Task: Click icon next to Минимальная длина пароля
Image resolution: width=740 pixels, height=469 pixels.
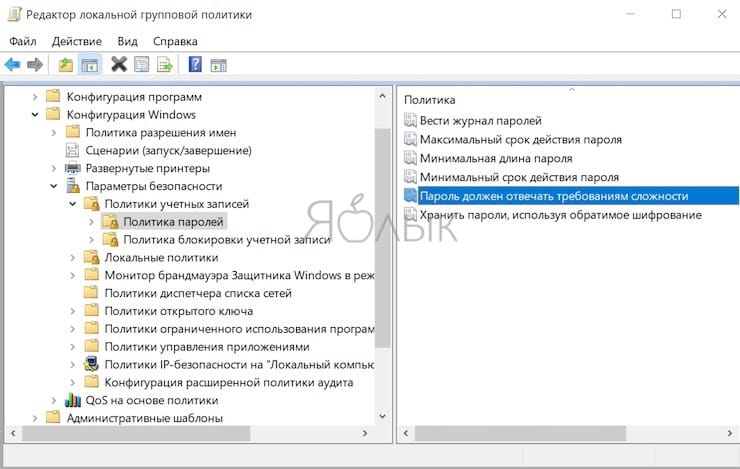Action: [x=410, y=158]
